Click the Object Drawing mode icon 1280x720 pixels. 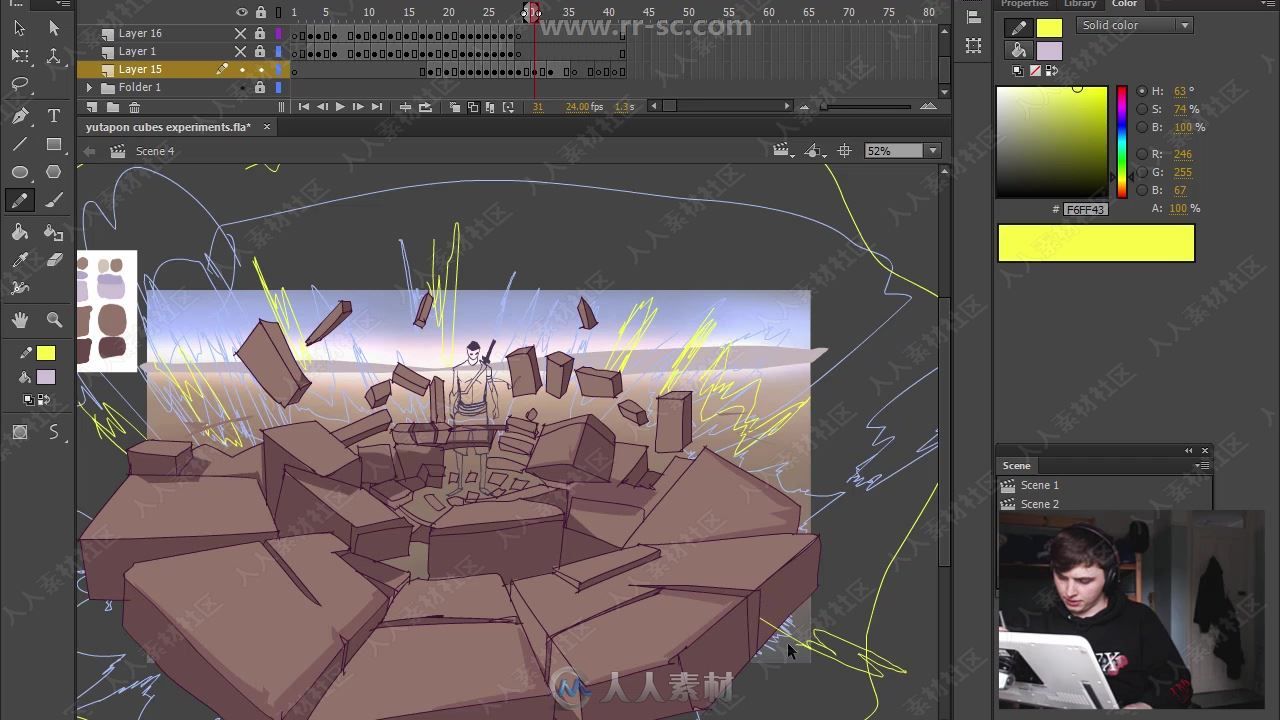point(20,432)
